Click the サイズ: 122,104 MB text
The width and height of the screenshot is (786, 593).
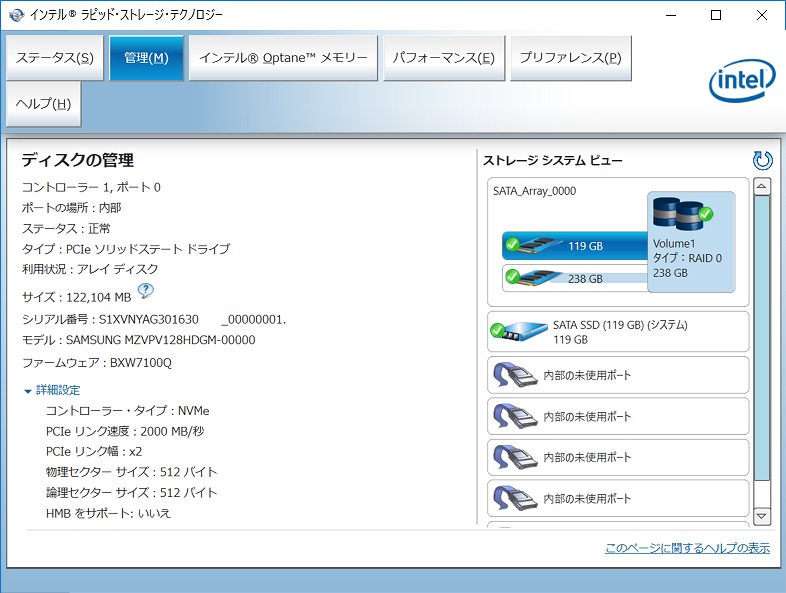(76, 297)
